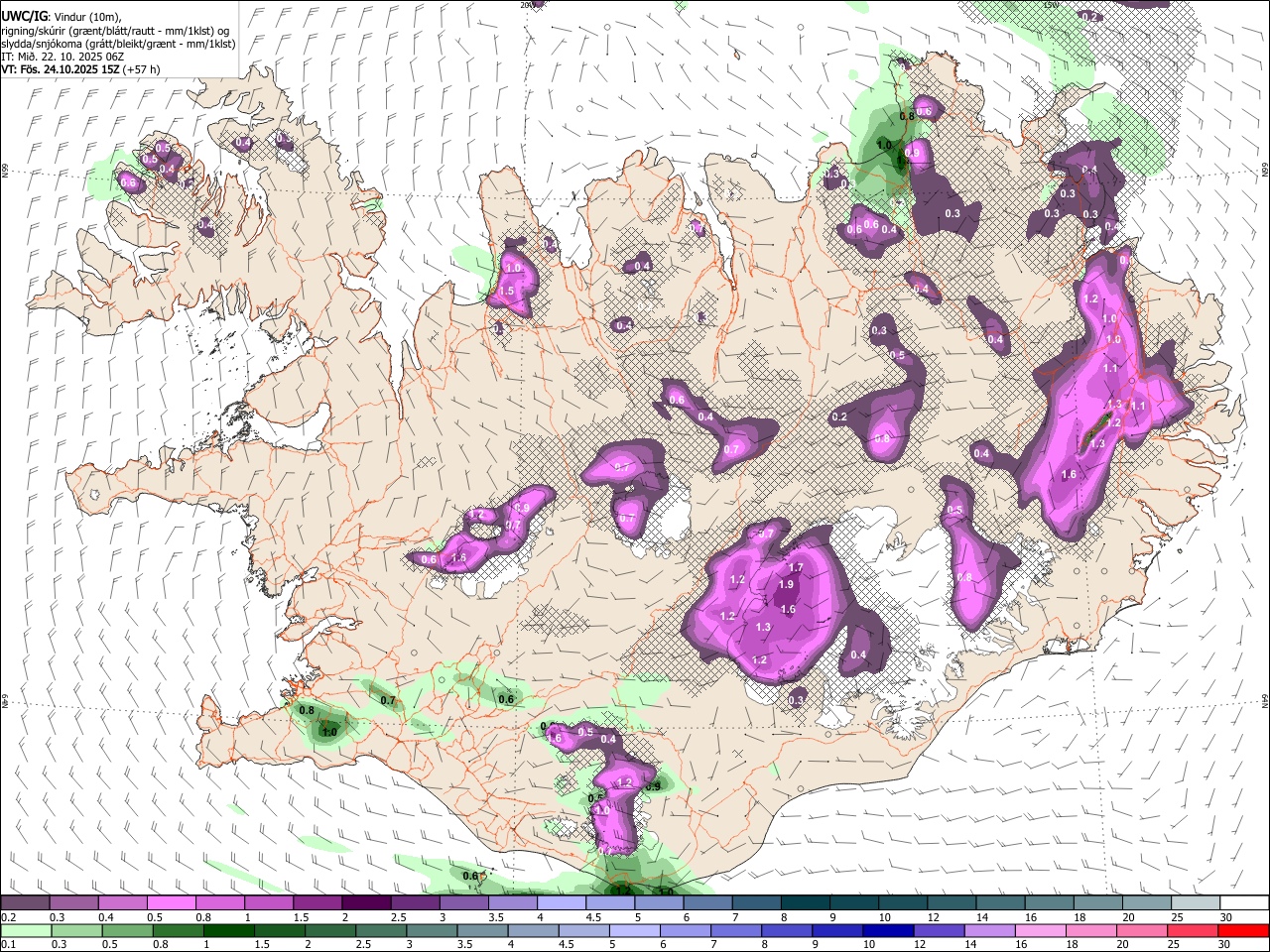Pick the lower-row swatch starting at 14
Screen dimensions: 1270x952
tap(988, 930)
